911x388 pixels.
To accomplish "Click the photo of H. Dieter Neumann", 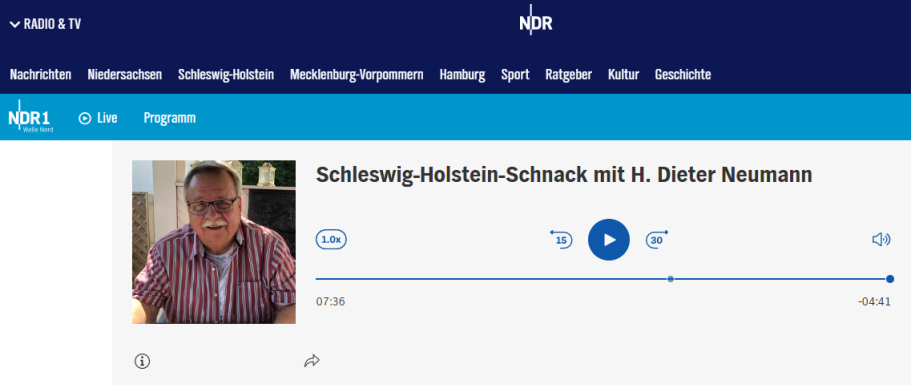I will (214, 242).
